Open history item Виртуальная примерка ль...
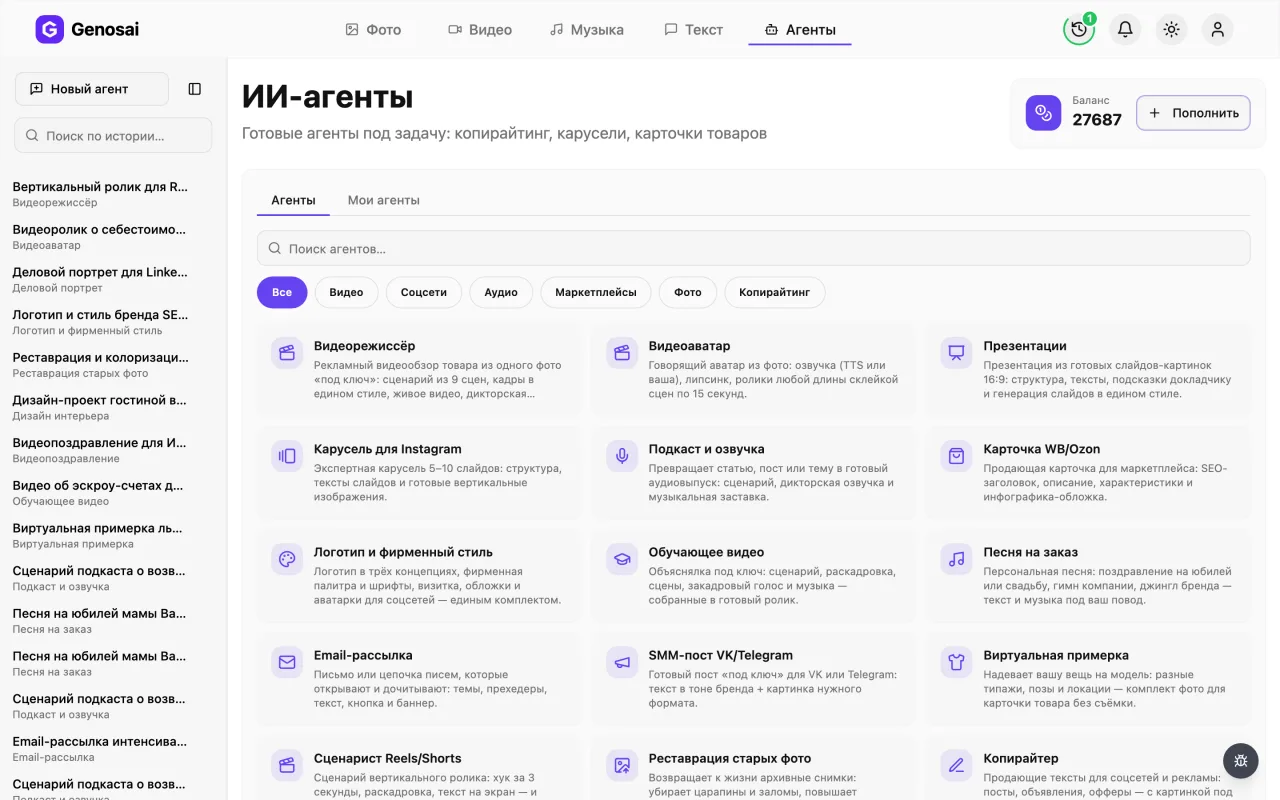 click(100, 535)
